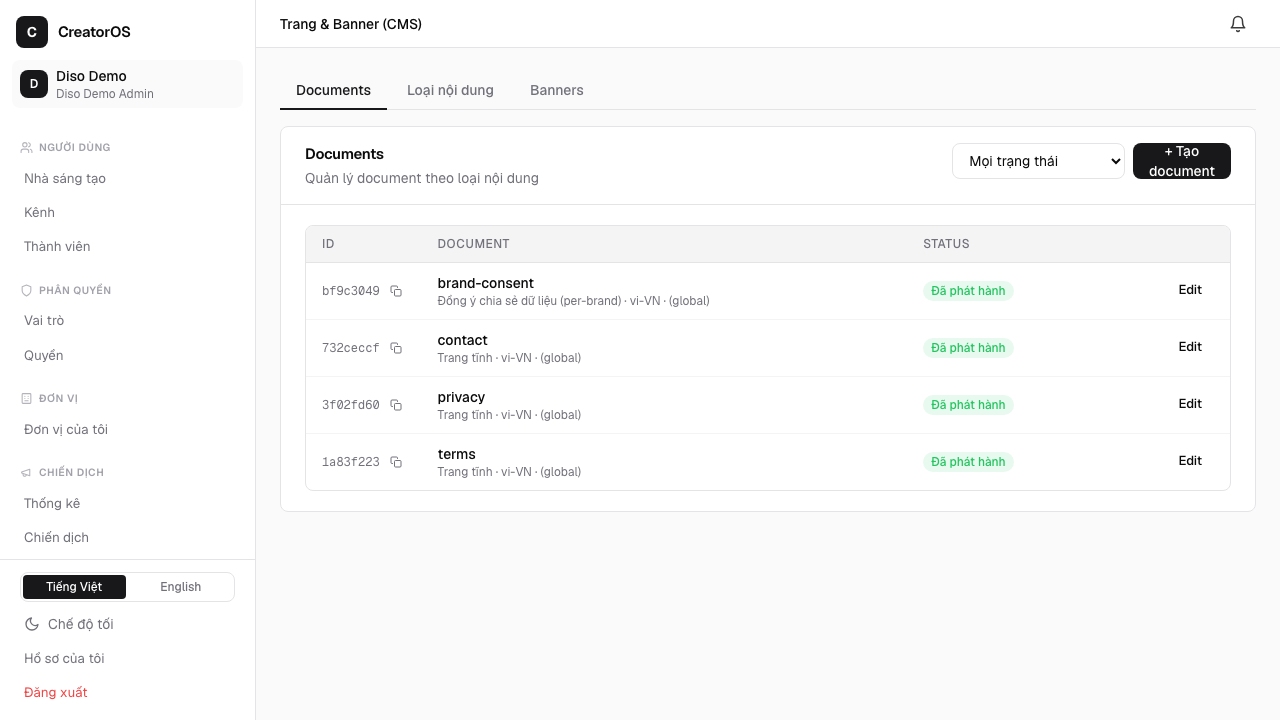Image resolution: width=1280 pixels, height=720 pixels.
Task: Click the Tạo document button
Action: click(1182, 161)
